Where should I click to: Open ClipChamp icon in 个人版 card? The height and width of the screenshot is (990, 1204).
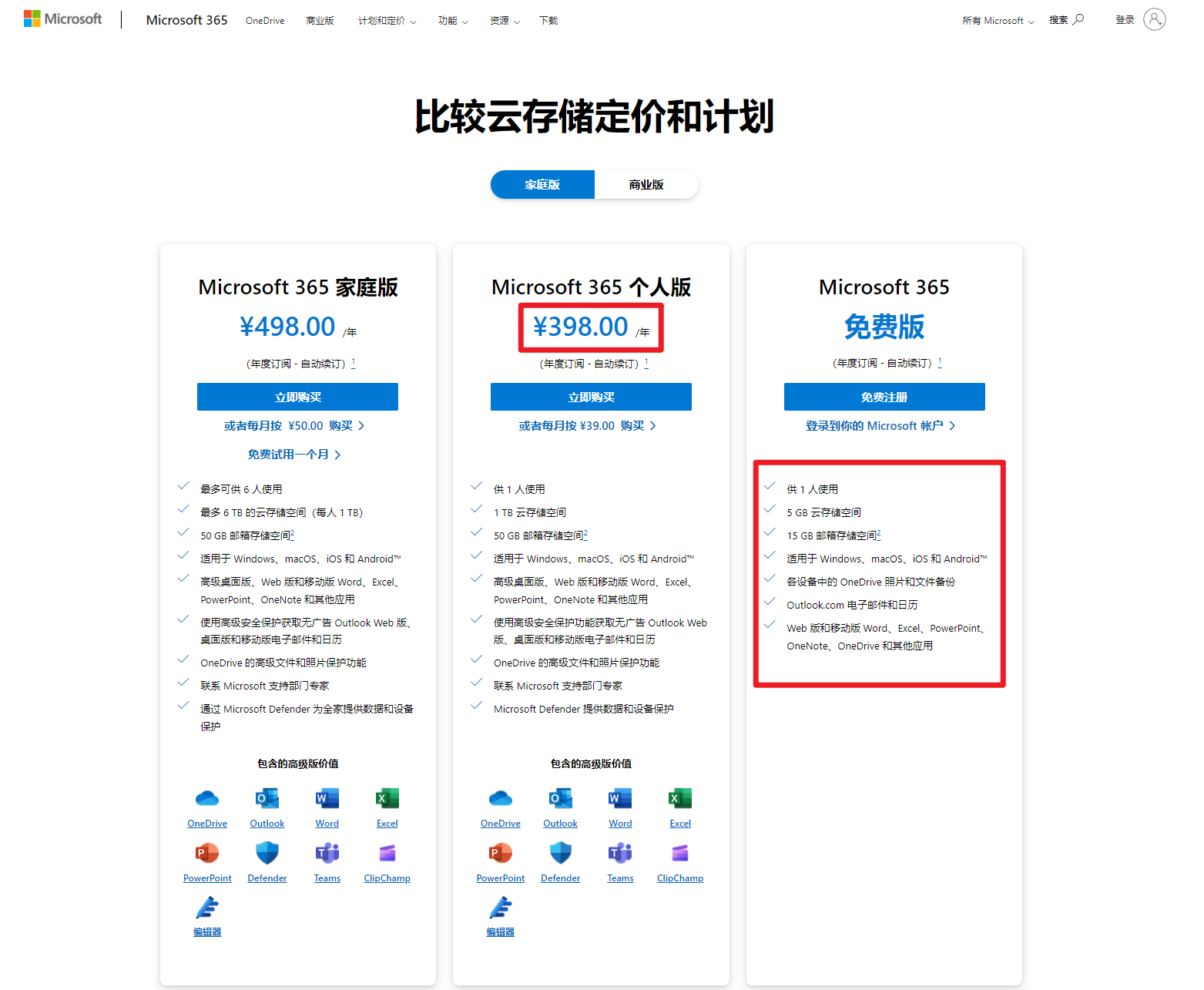[x=680, y=853]
